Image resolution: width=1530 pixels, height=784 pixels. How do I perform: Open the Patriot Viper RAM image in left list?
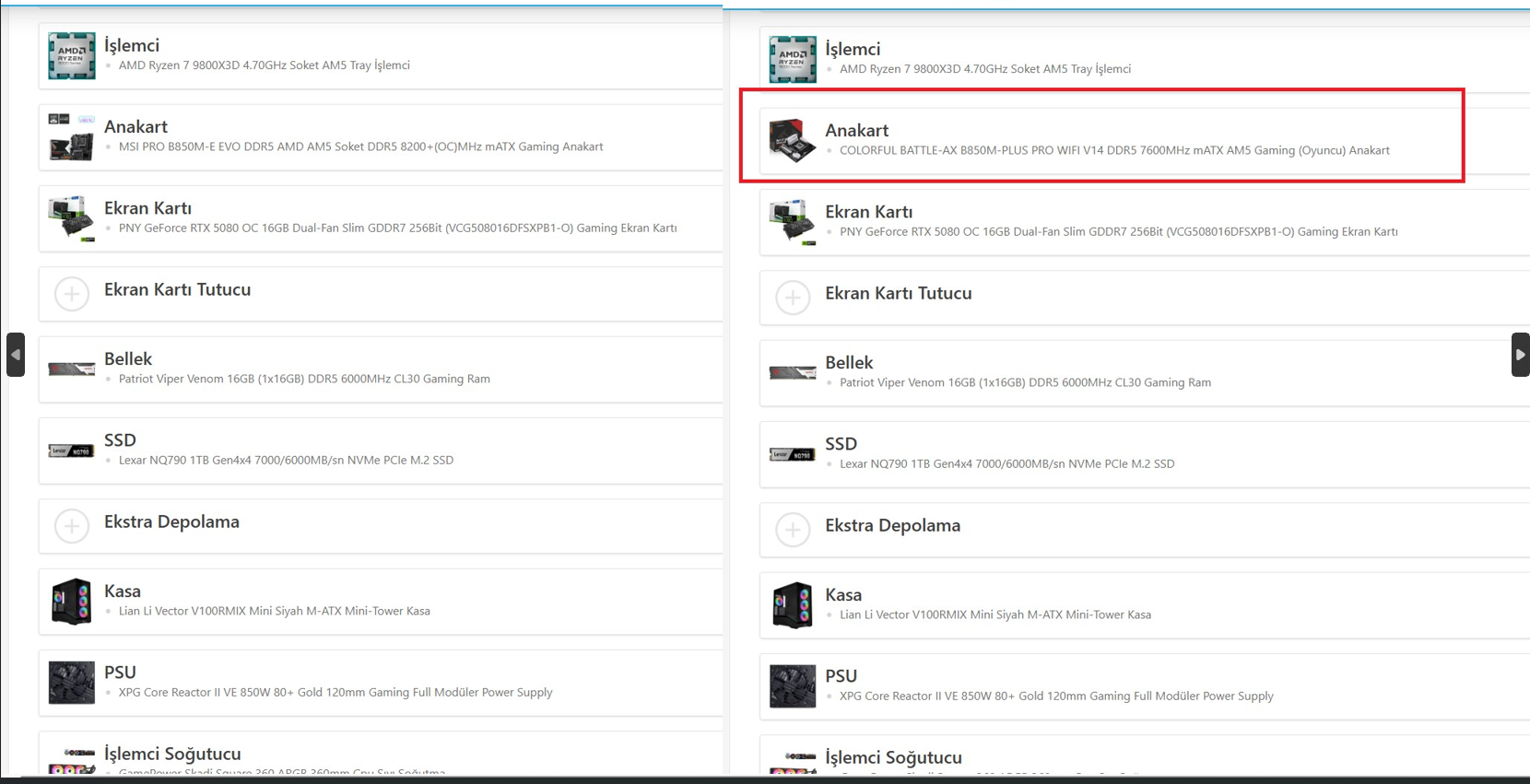tap(72, 369)
